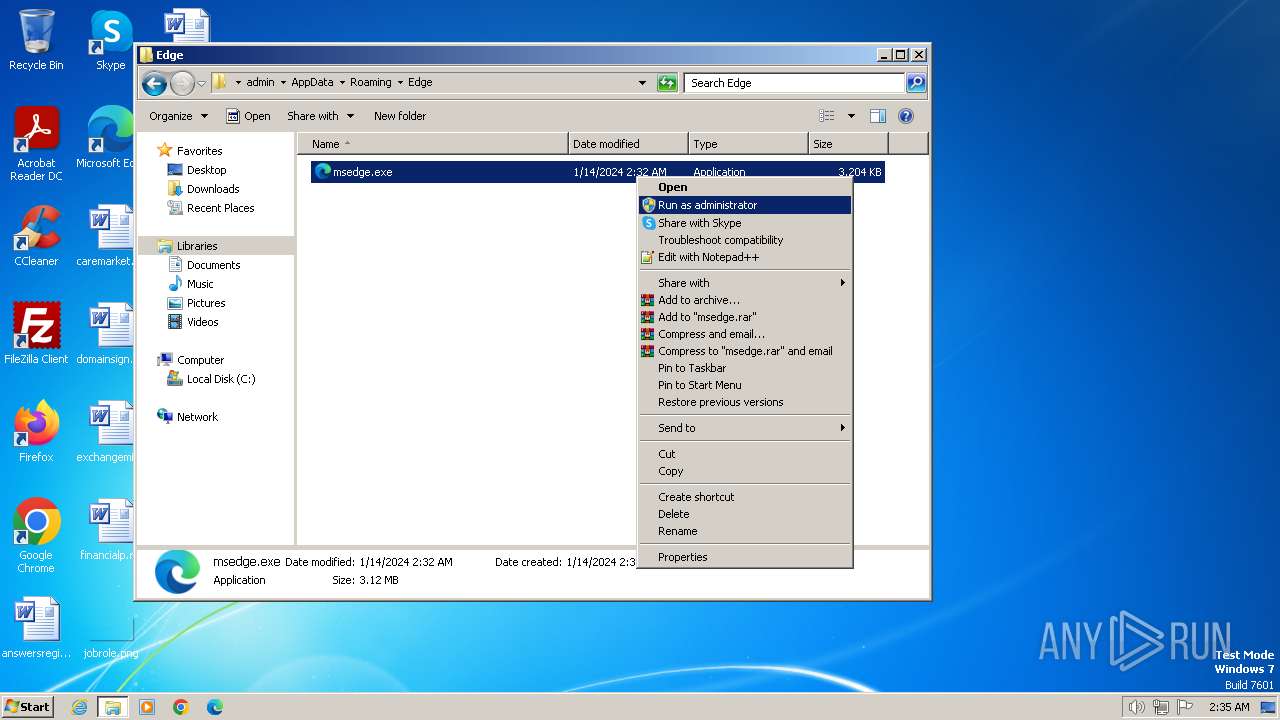Viewport: 1280px width, 720px height.
Task: Click Copy in the context menu
Action: pyautogui.click(x=745, y=471)
